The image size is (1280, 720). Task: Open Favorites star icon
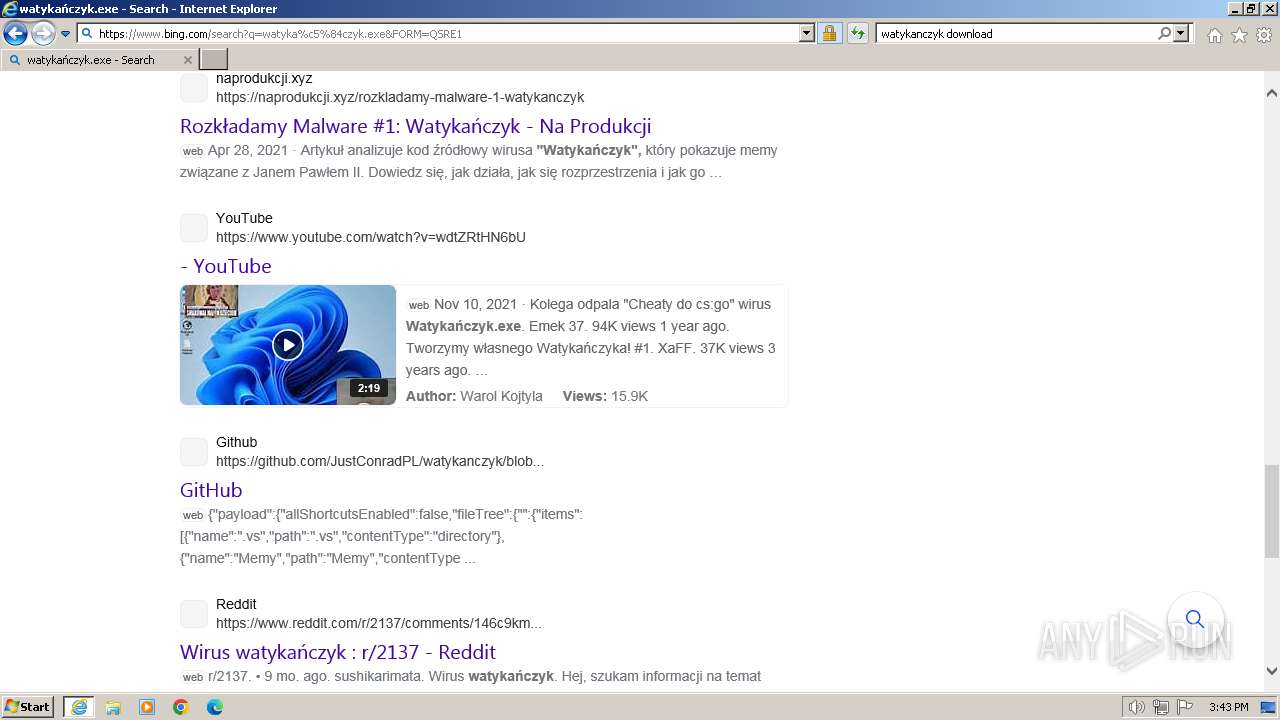1239,35
